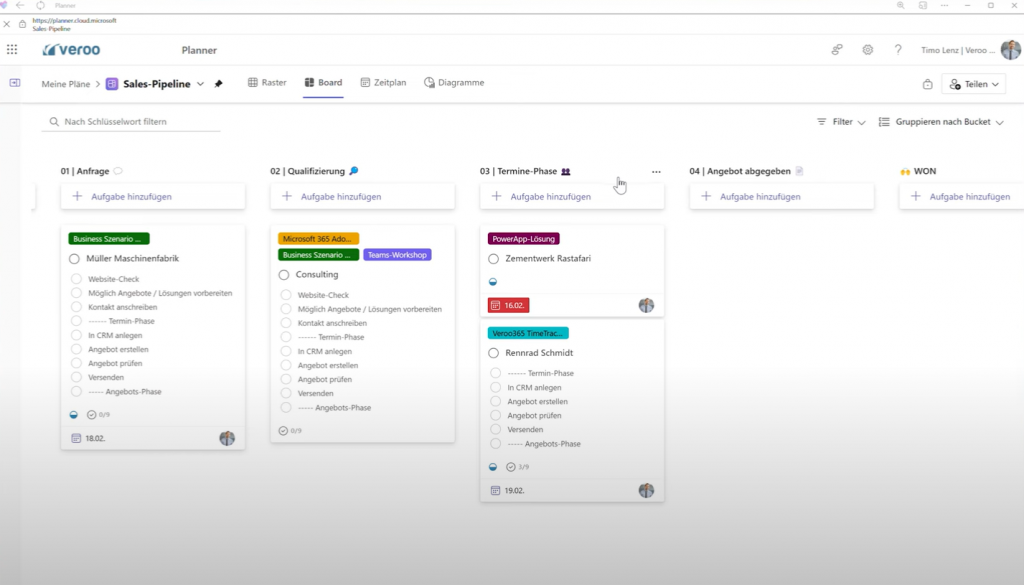Mark the Müller Maschinenfabrik task complete
The image size is (1024, 585).
(x=74, y=256)
